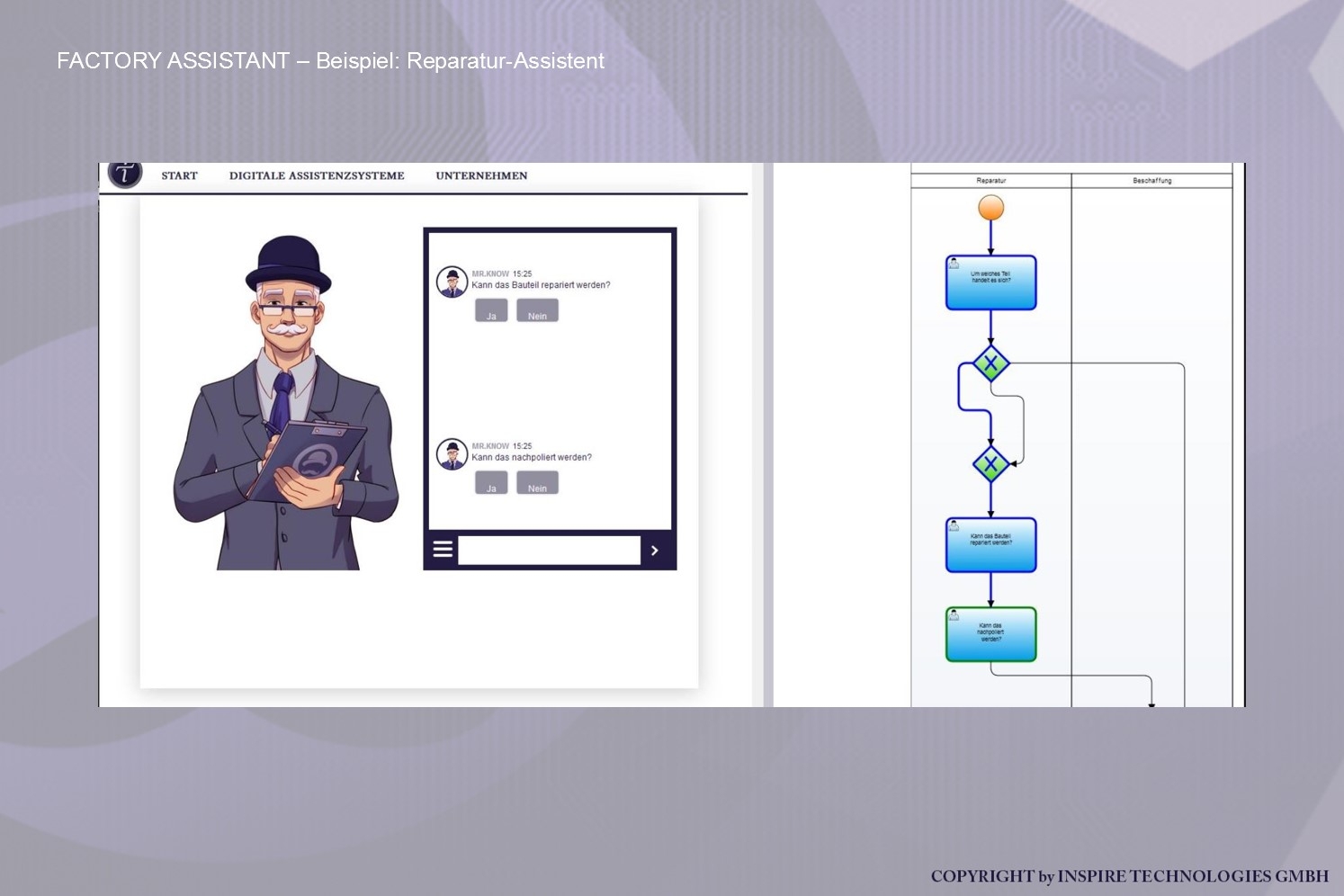Click the Mr. Know character illustration
The height and width of the screenshot is (896, 1344).
[x=286, y=403]
